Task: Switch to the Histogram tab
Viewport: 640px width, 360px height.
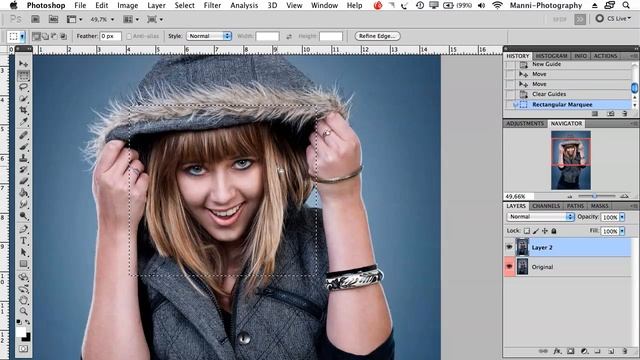Action: (x=551, y=56)
